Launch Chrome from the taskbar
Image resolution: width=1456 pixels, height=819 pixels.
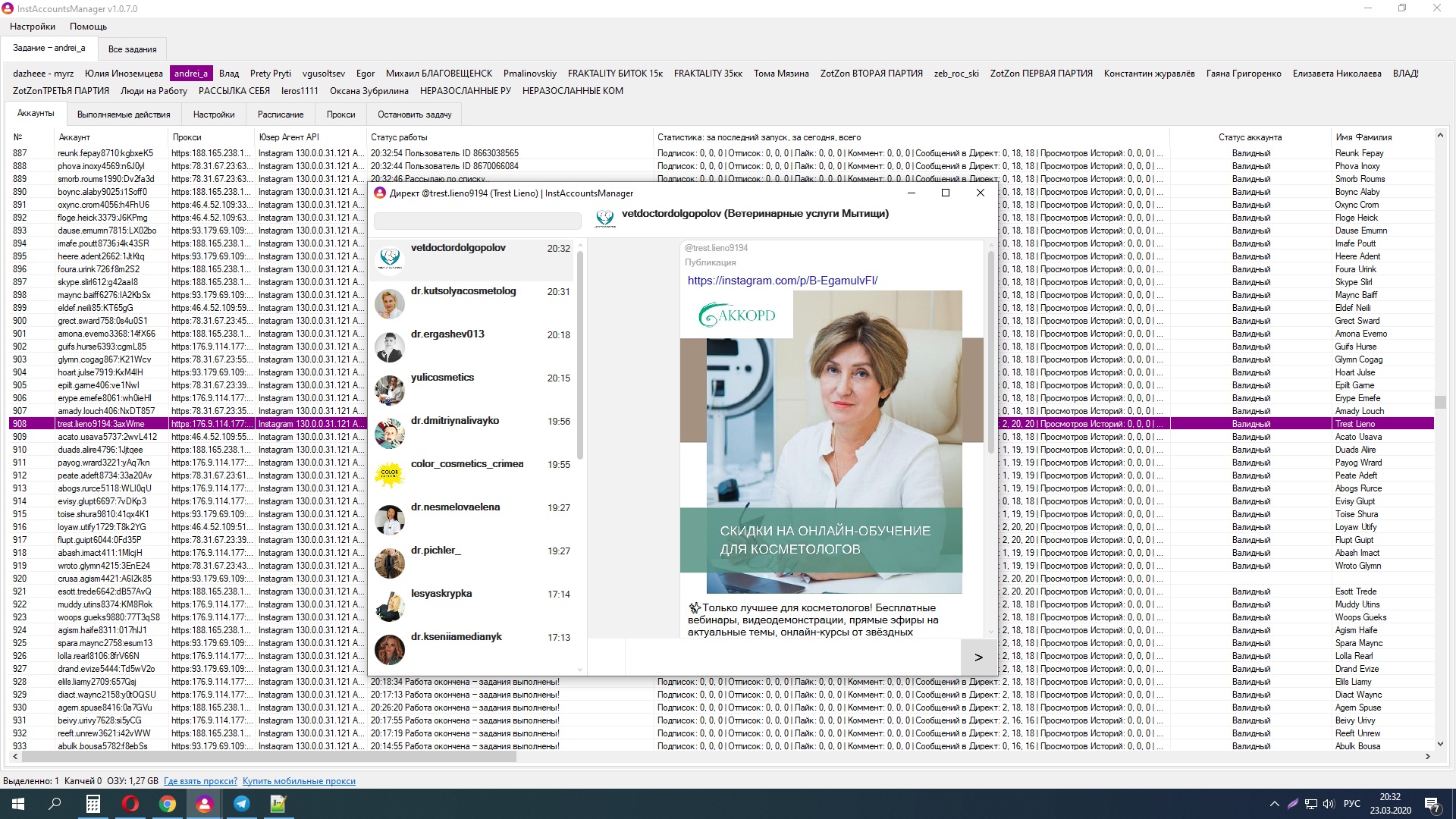(168, 804)
